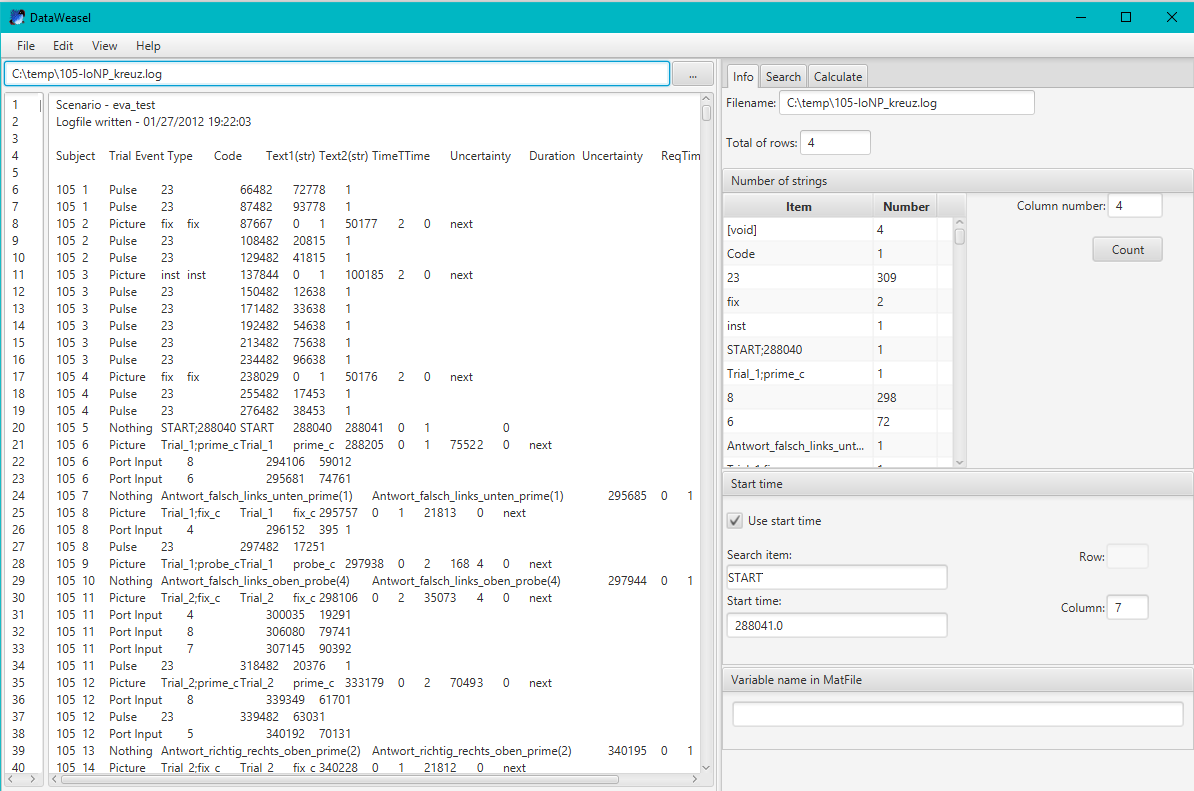The image size is (1194, 791).
Task: Click the Start time section header
Action: 957,483
